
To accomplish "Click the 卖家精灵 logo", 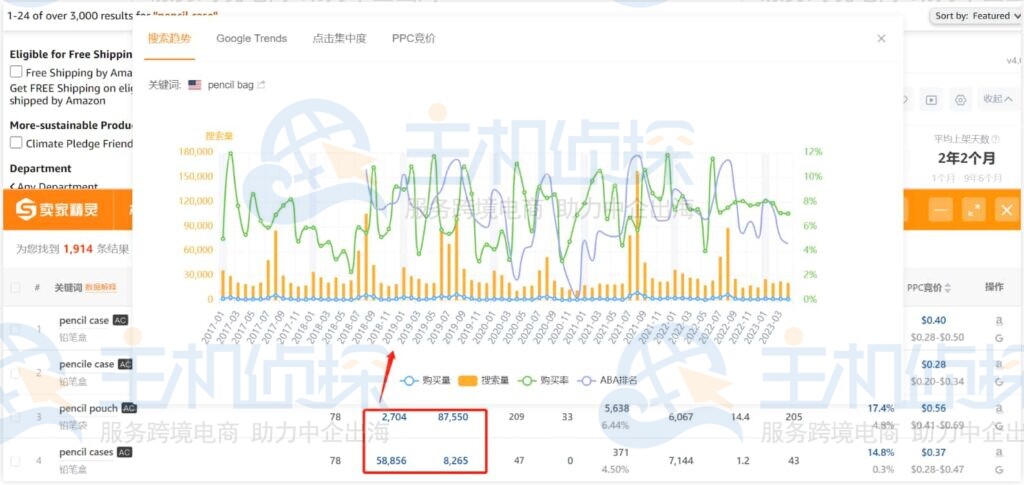I will 57,210.
